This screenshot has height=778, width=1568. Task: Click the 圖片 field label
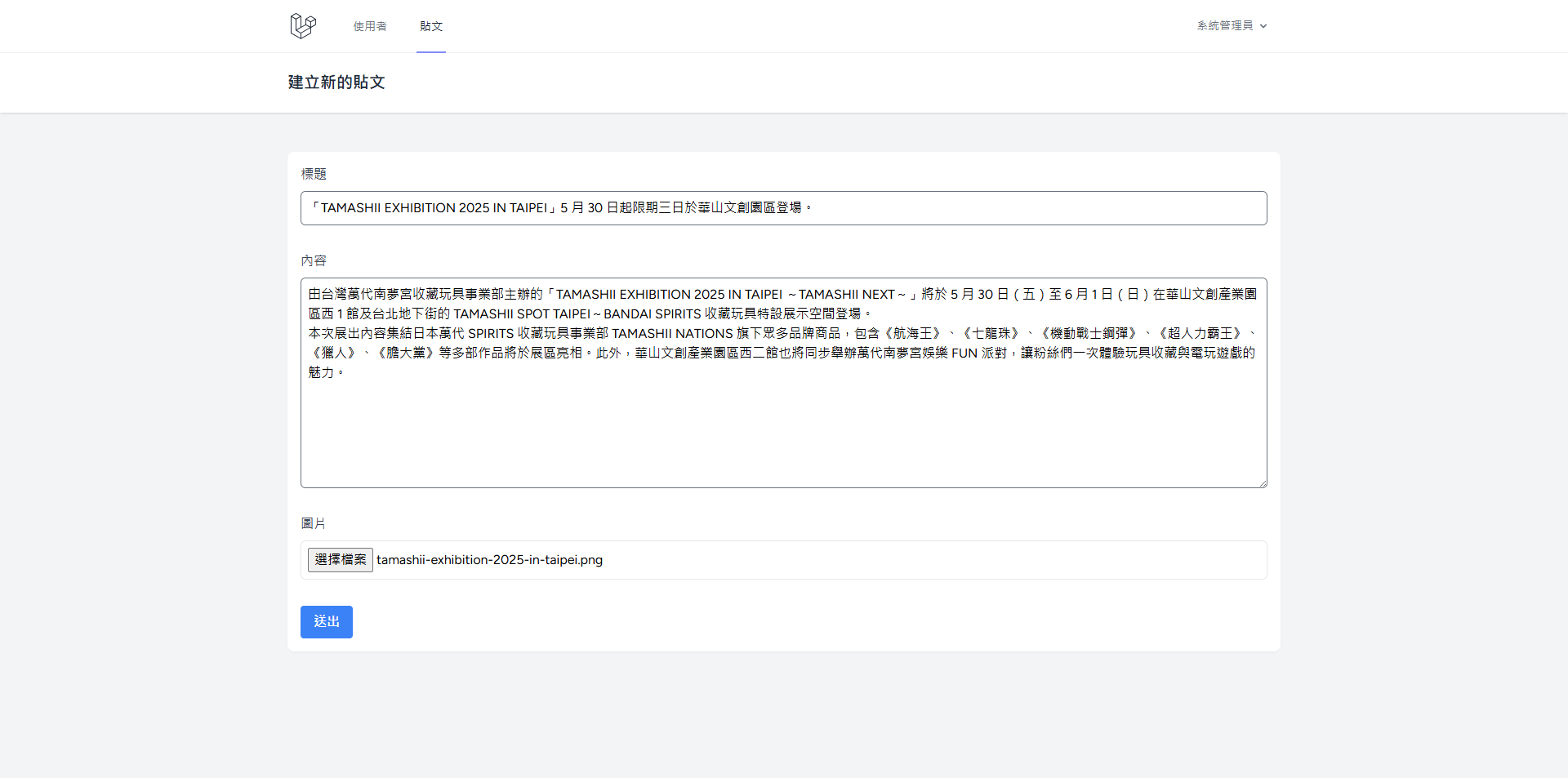(x=314, y=523)
